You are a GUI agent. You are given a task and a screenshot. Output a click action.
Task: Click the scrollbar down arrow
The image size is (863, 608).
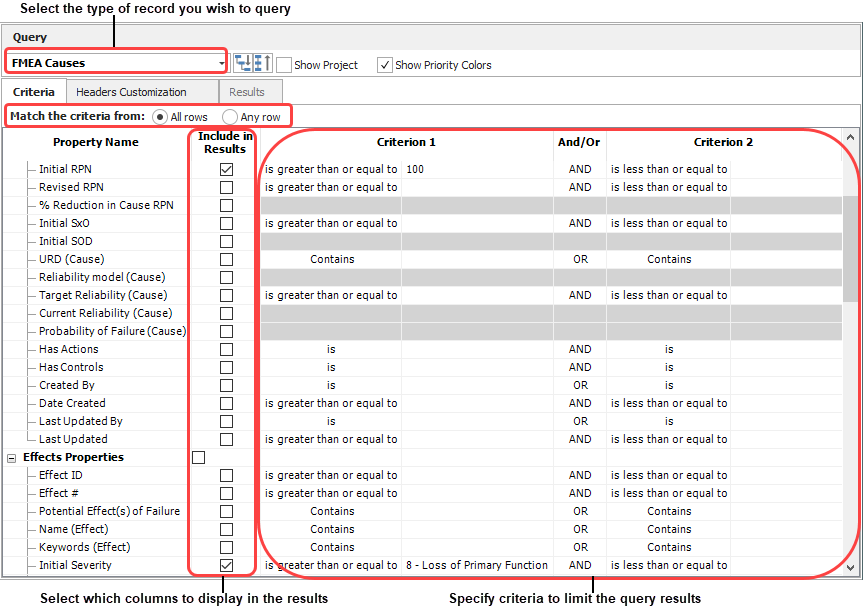(851, 568)
